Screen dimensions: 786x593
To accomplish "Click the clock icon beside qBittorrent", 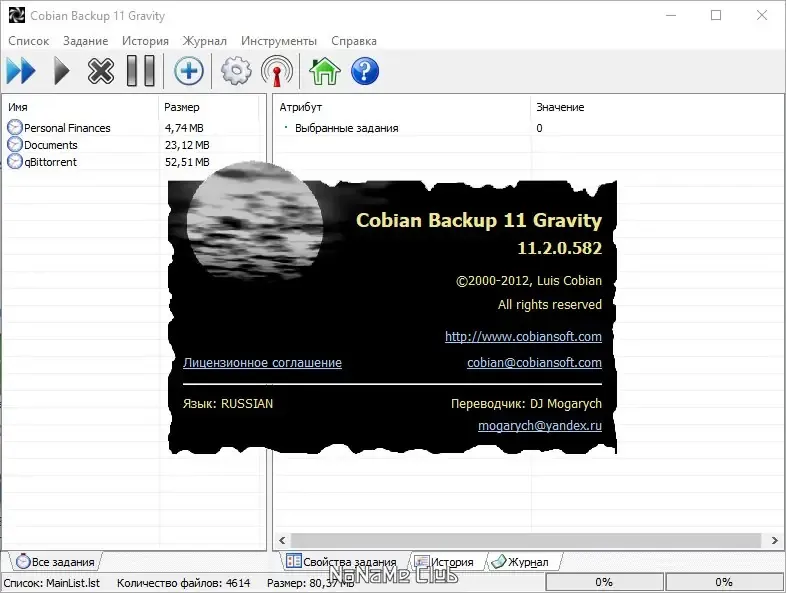I will point(15,162).
